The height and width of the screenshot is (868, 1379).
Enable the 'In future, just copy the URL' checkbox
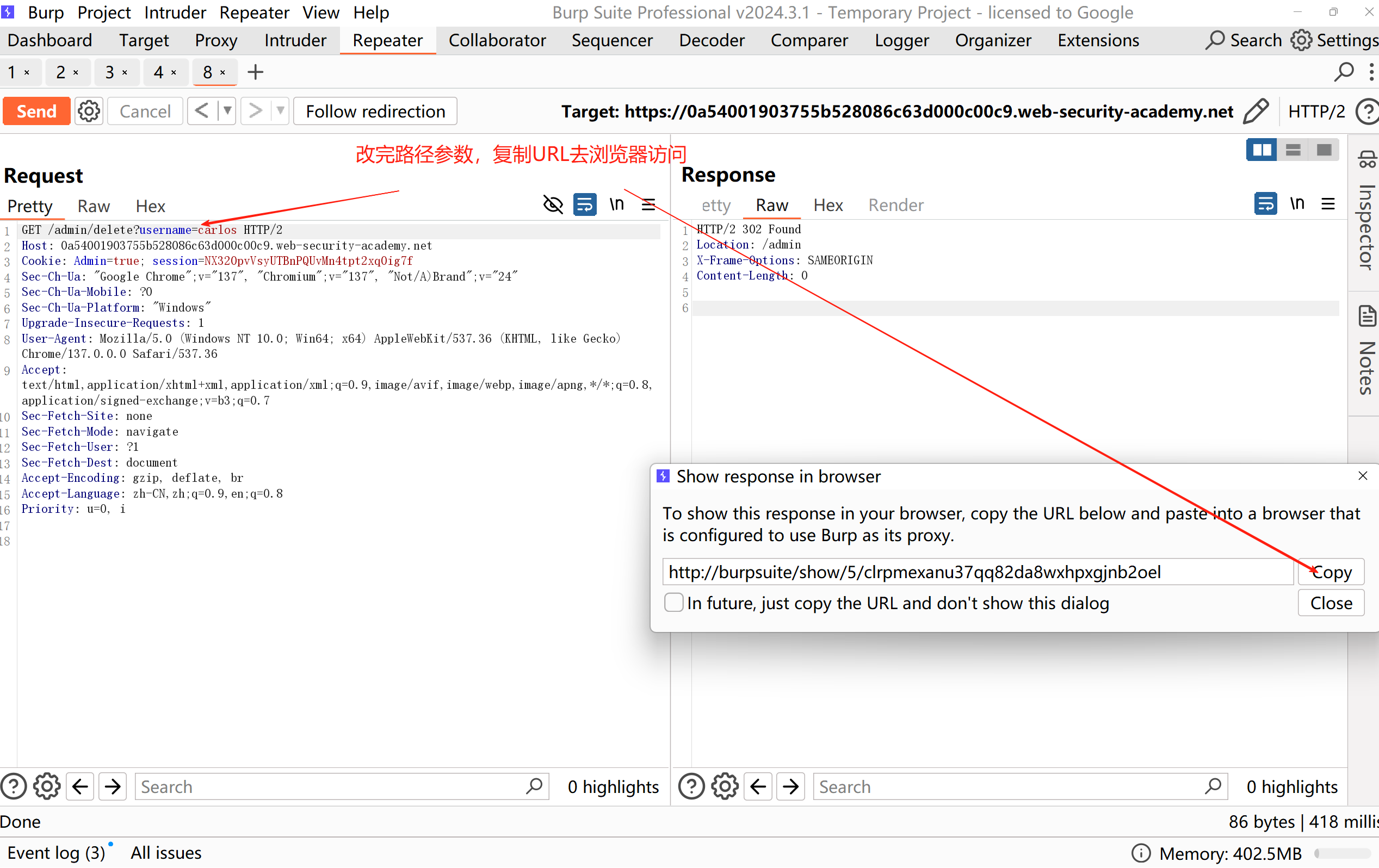coord(673,603)
